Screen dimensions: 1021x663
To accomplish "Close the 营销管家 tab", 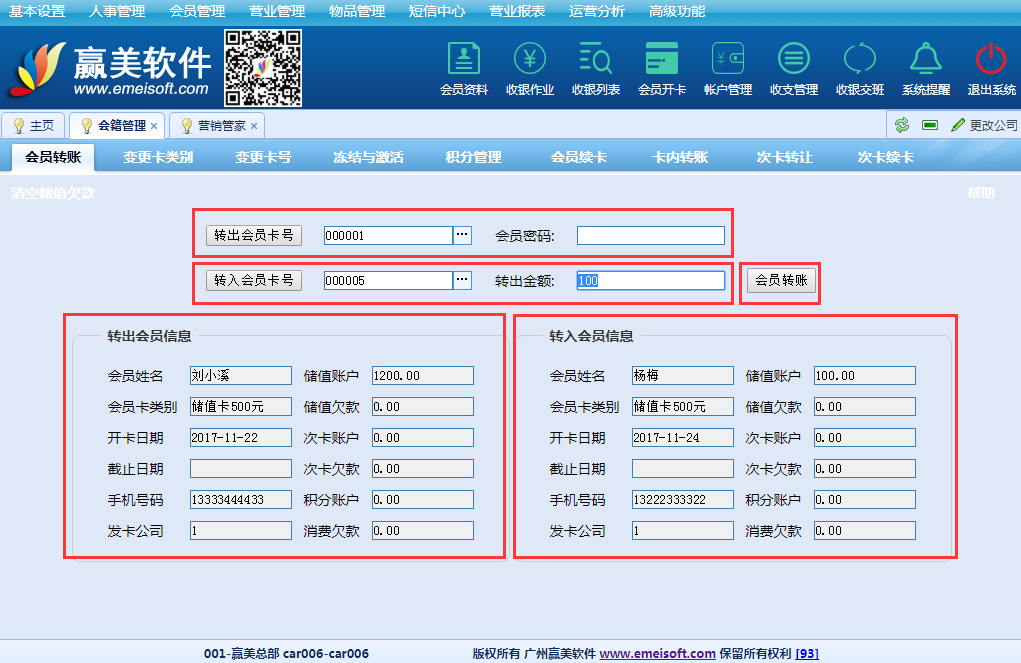I will 254,126.
